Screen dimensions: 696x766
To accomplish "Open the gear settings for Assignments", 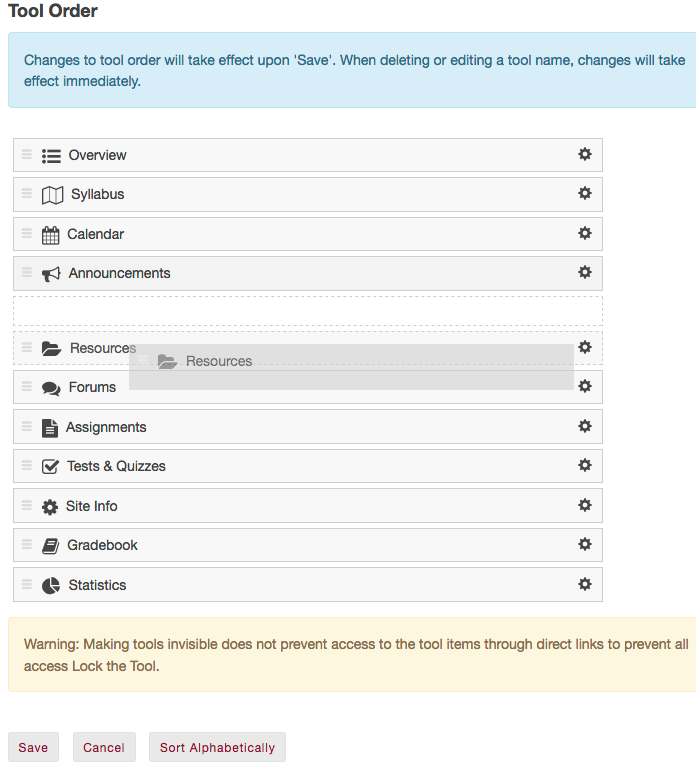I will 585,426.
